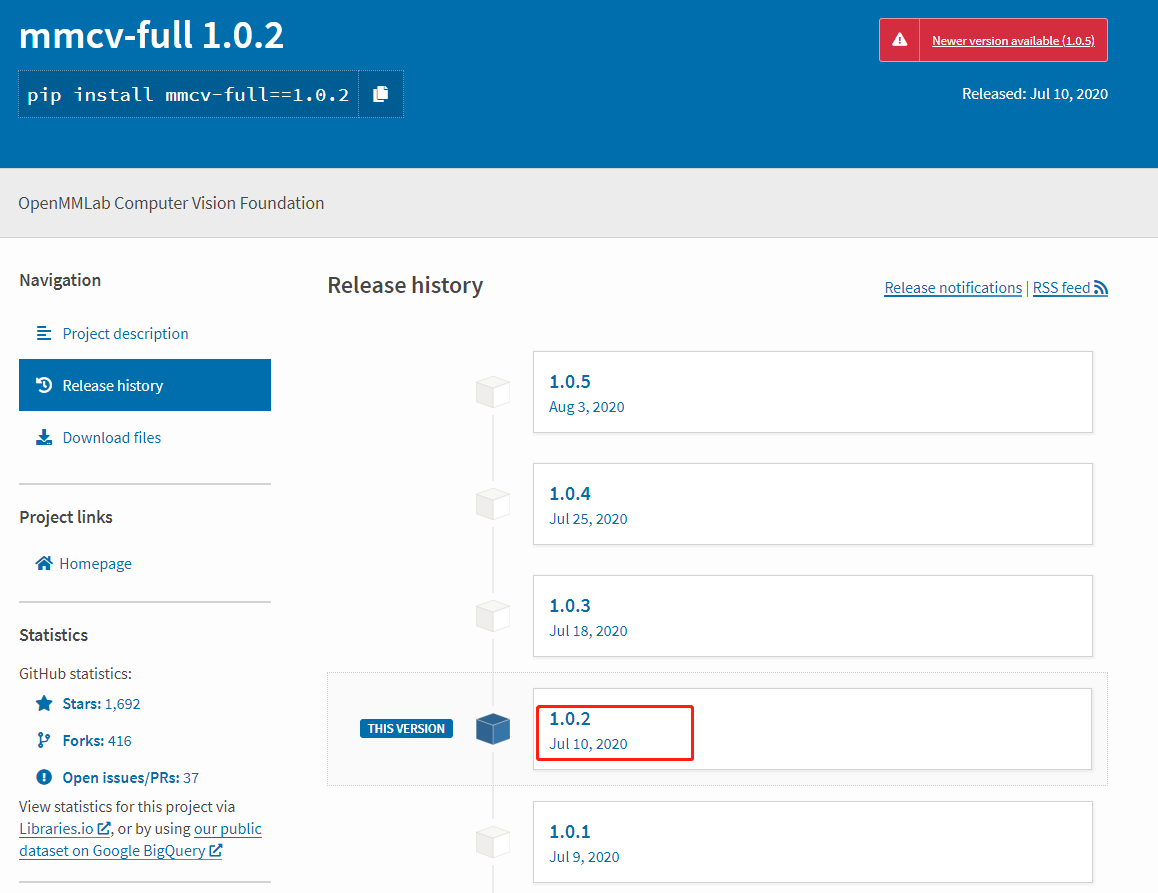Click the Jul 18, 2020 release date

(x=588, y=631)
